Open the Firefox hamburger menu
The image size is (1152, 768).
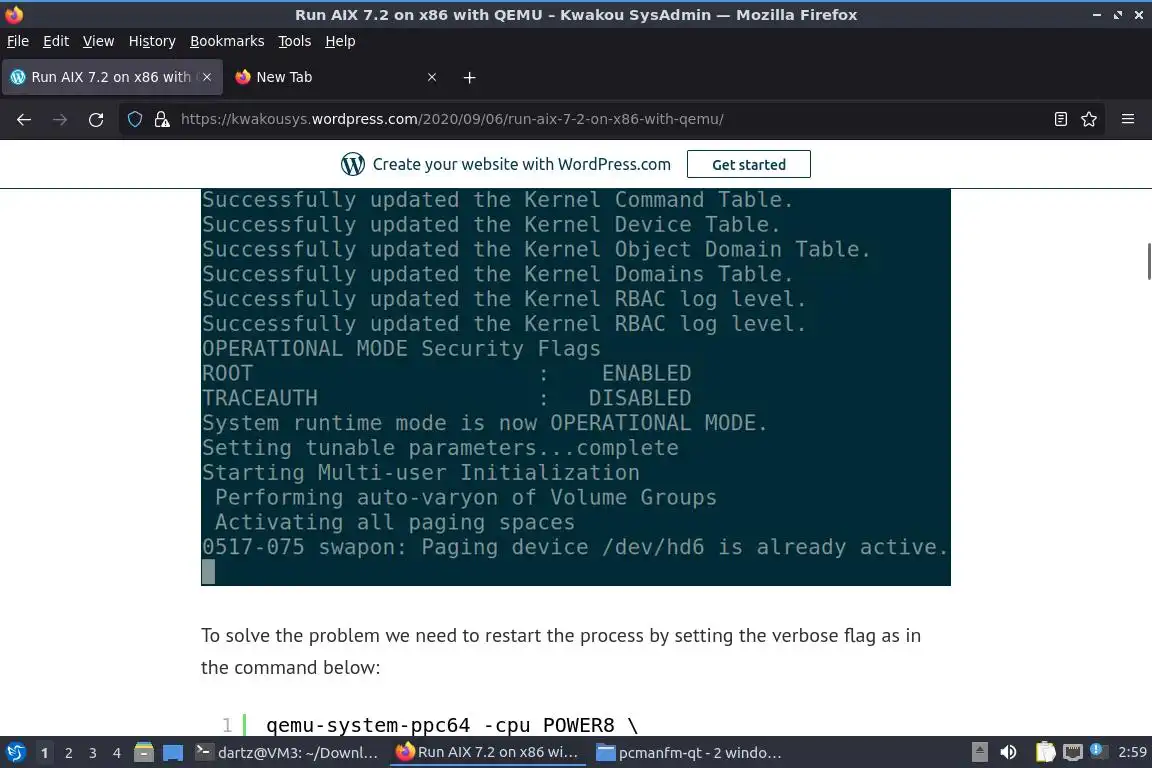tap(1128, 119)
